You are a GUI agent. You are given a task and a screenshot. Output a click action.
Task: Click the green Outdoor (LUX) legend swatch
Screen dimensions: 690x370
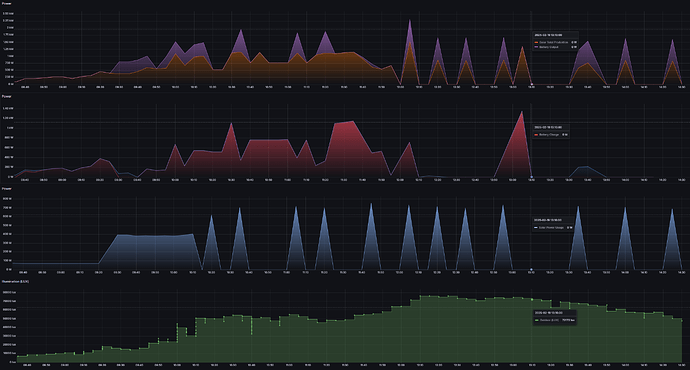pos(536,320)
